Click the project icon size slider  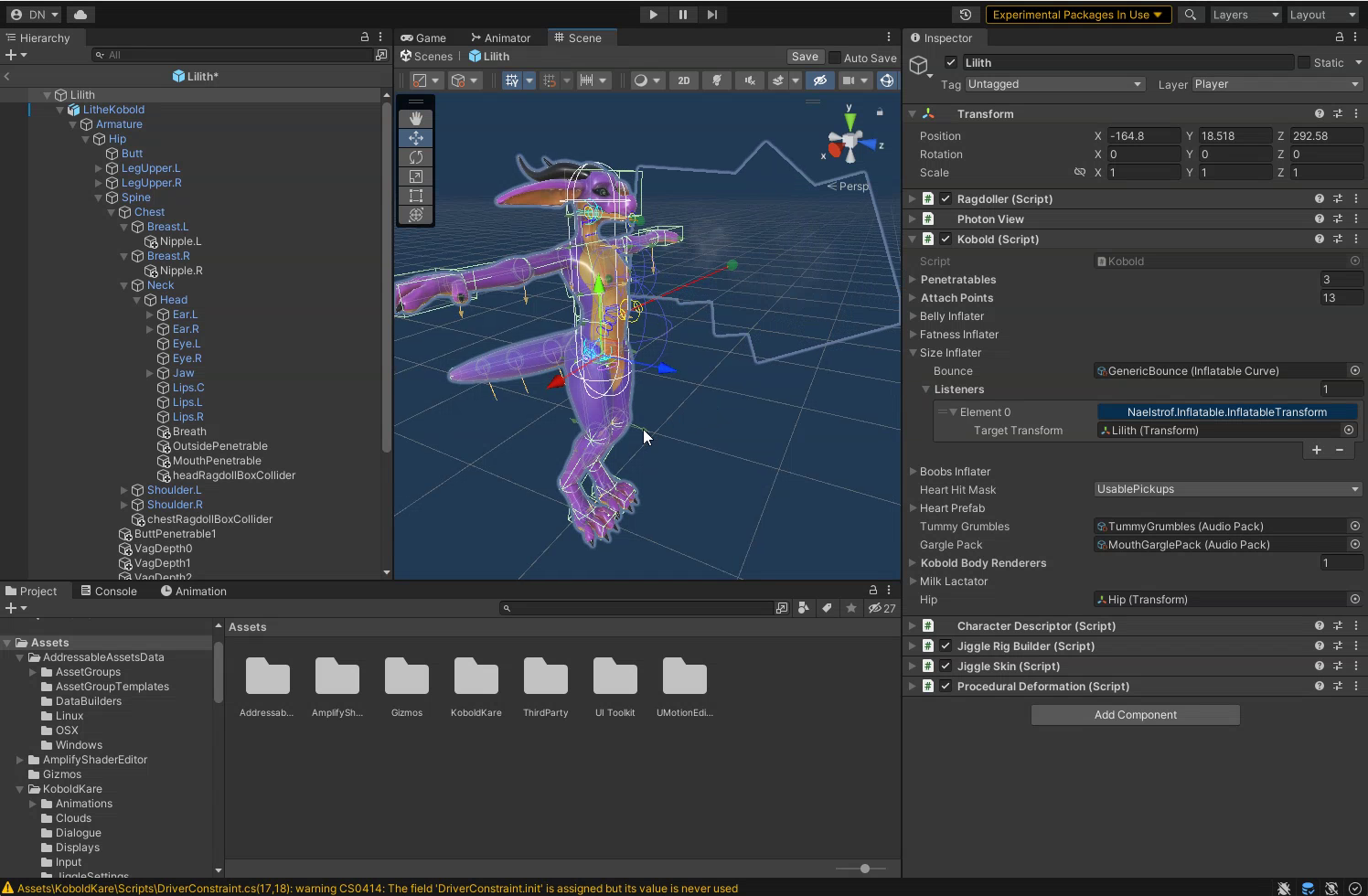tap(860, 869)
